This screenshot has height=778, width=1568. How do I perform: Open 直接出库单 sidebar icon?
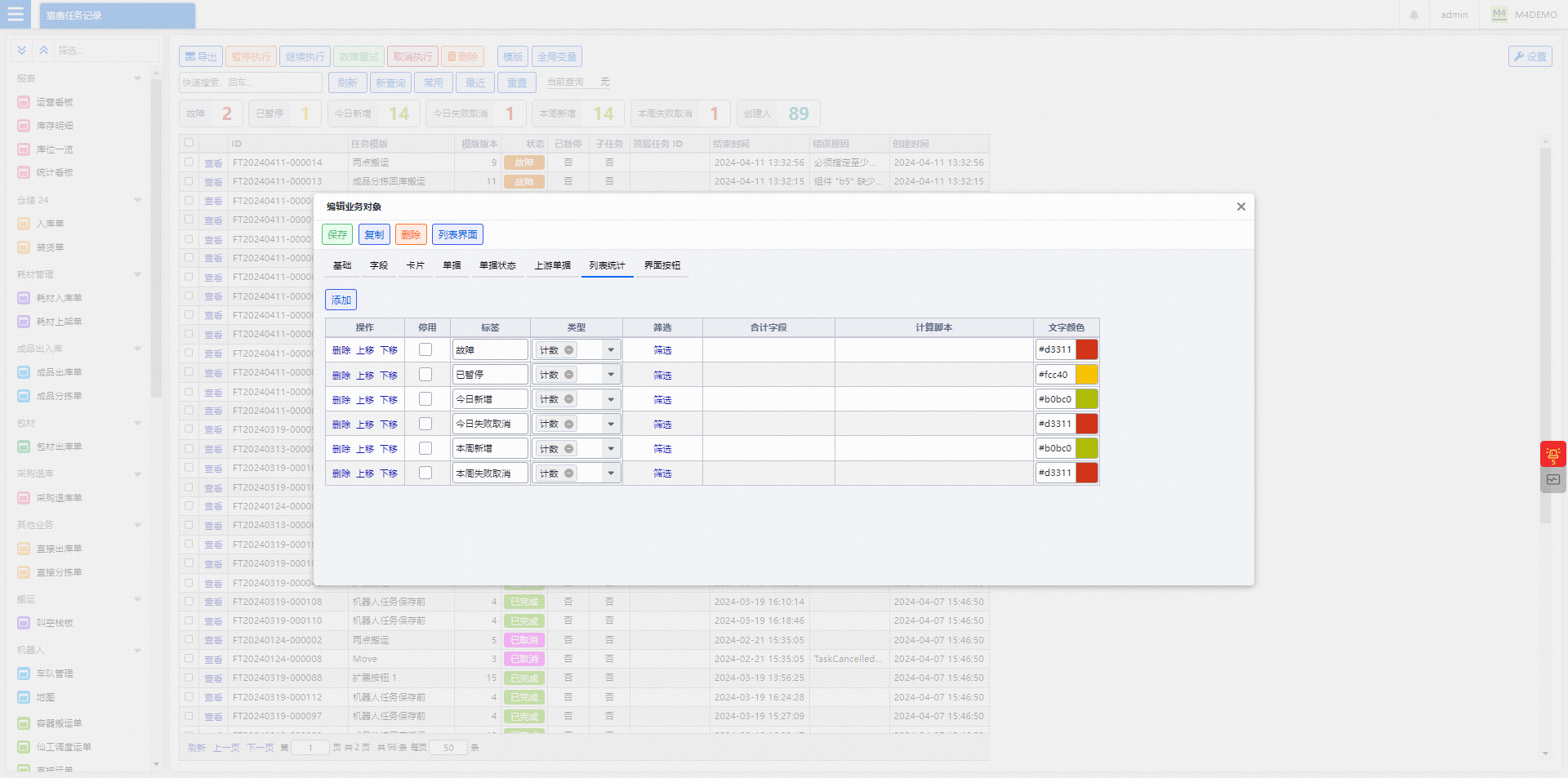click(x=24, y=549)
